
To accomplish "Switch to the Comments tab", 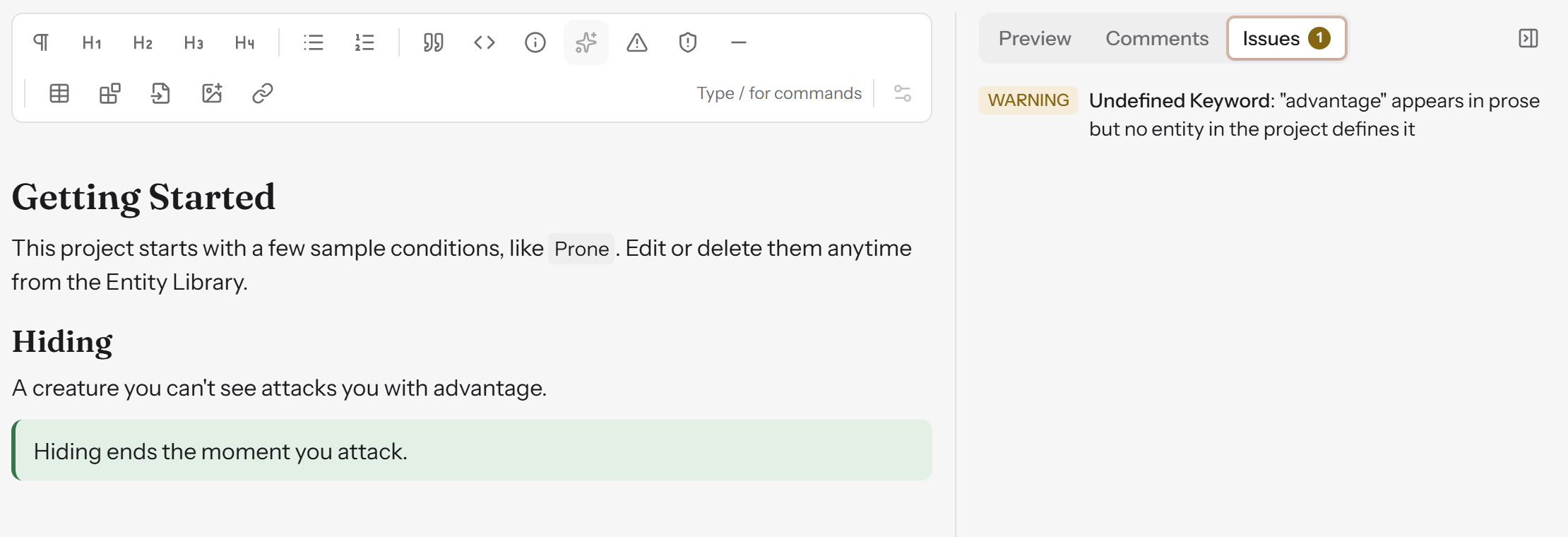I will (1157, 38).
